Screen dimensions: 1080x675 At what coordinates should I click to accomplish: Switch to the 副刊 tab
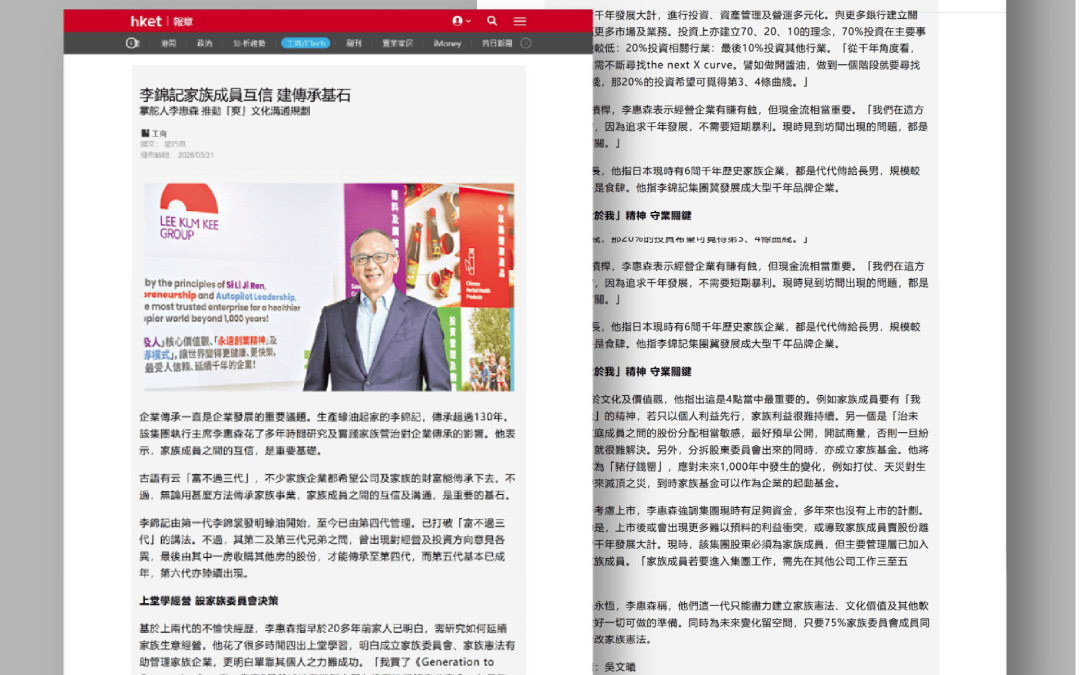point(354,43)
